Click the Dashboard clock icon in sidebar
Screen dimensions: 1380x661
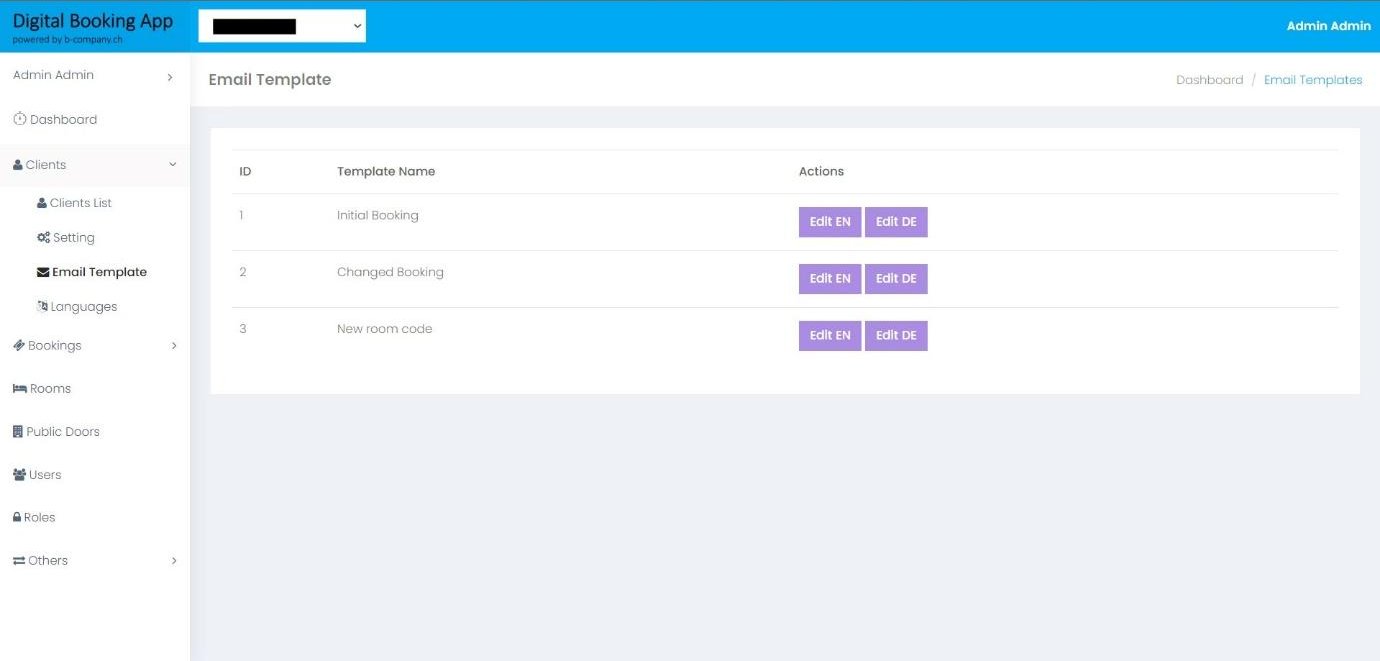tap(19, 119)
